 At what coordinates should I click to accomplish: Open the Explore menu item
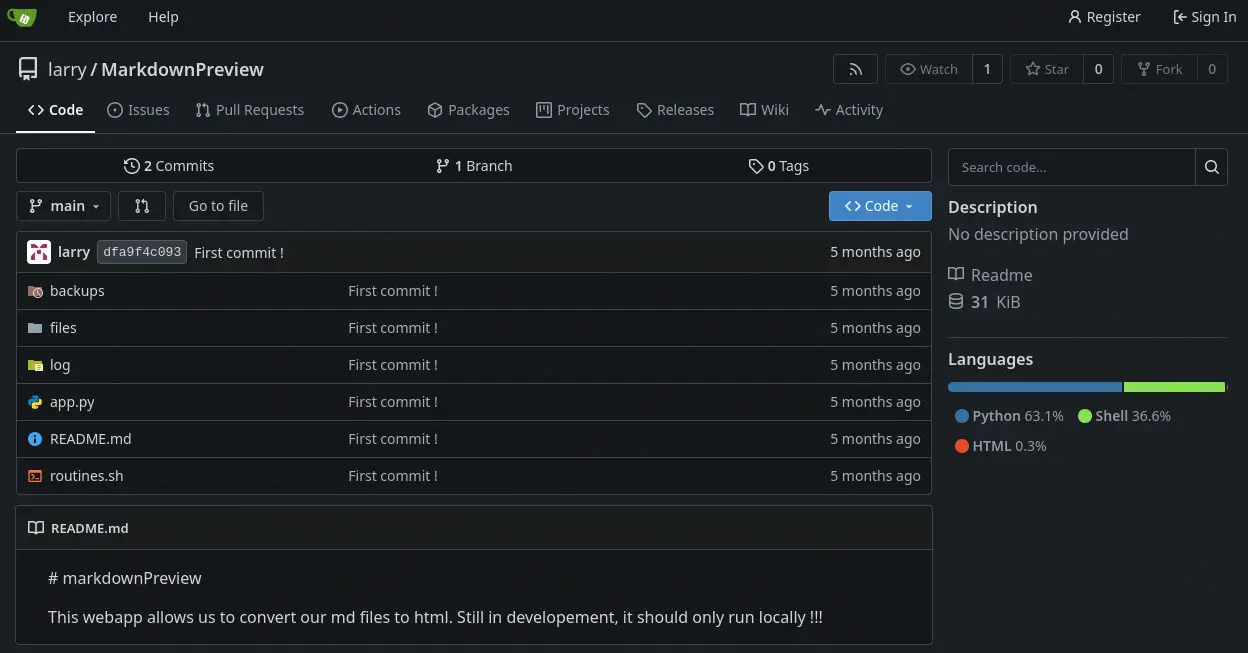click(92, 17)
